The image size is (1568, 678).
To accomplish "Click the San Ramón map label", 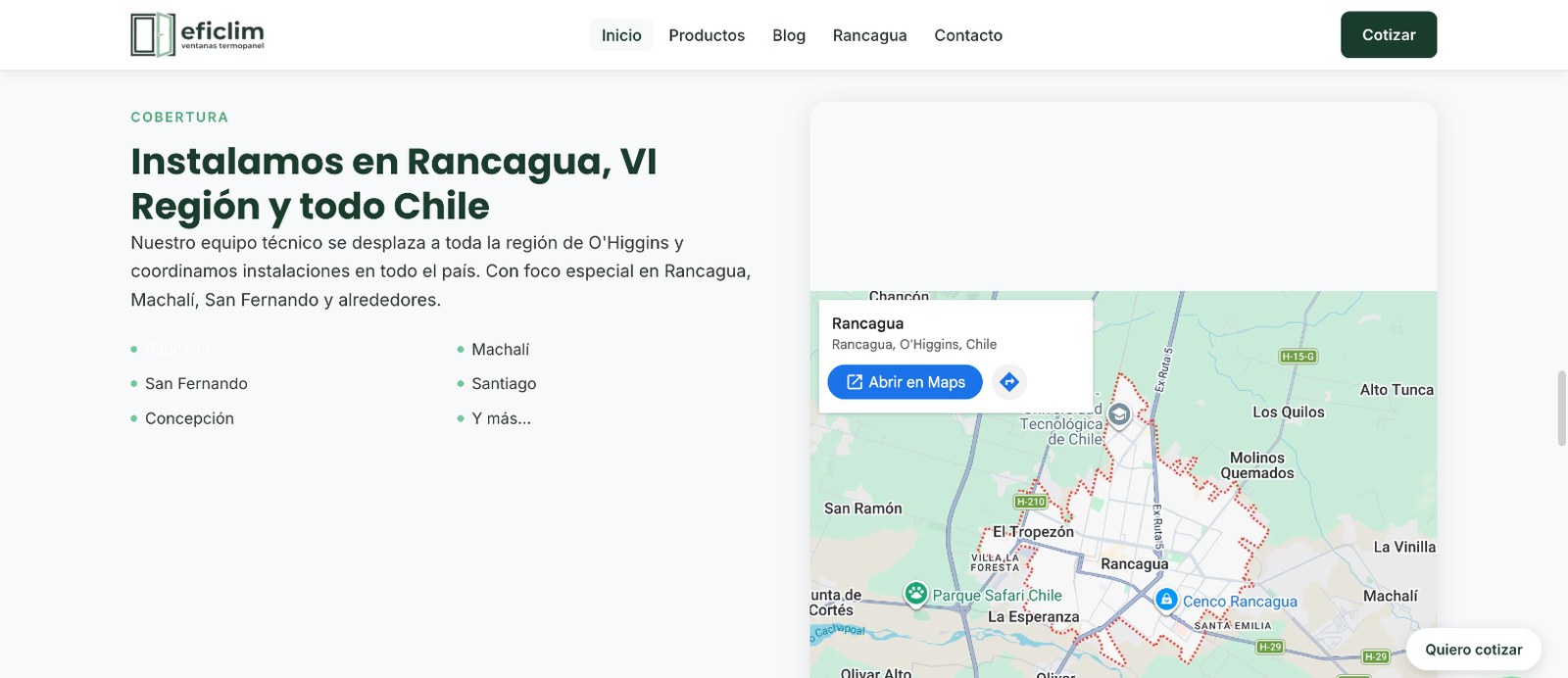I will point(862,508).
